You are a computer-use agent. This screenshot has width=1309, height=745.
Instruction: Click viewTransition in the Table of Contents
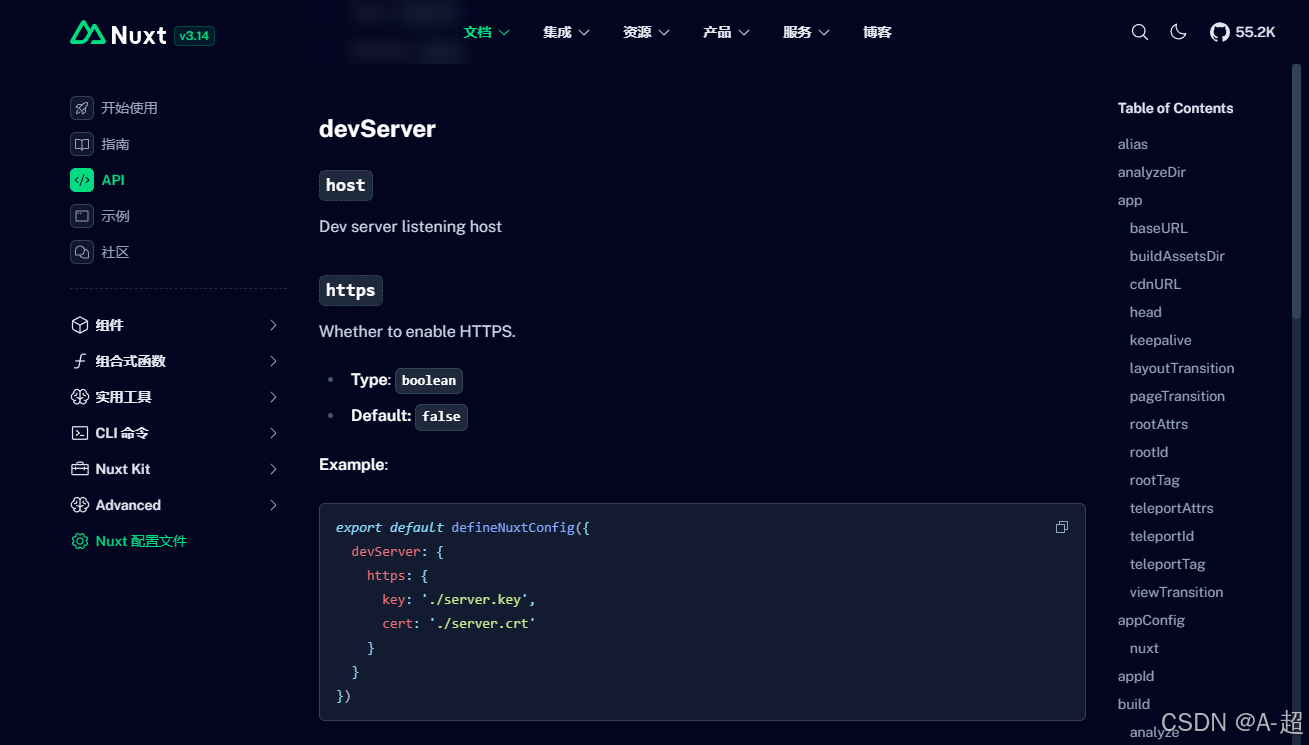pyautogui.click(x=1176, y=591)
